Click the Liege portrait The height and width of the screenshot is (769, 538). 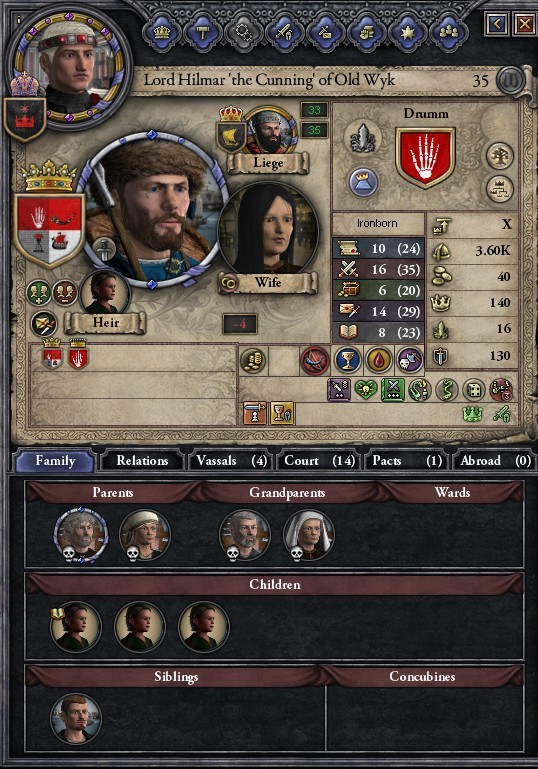click(269, 130)
